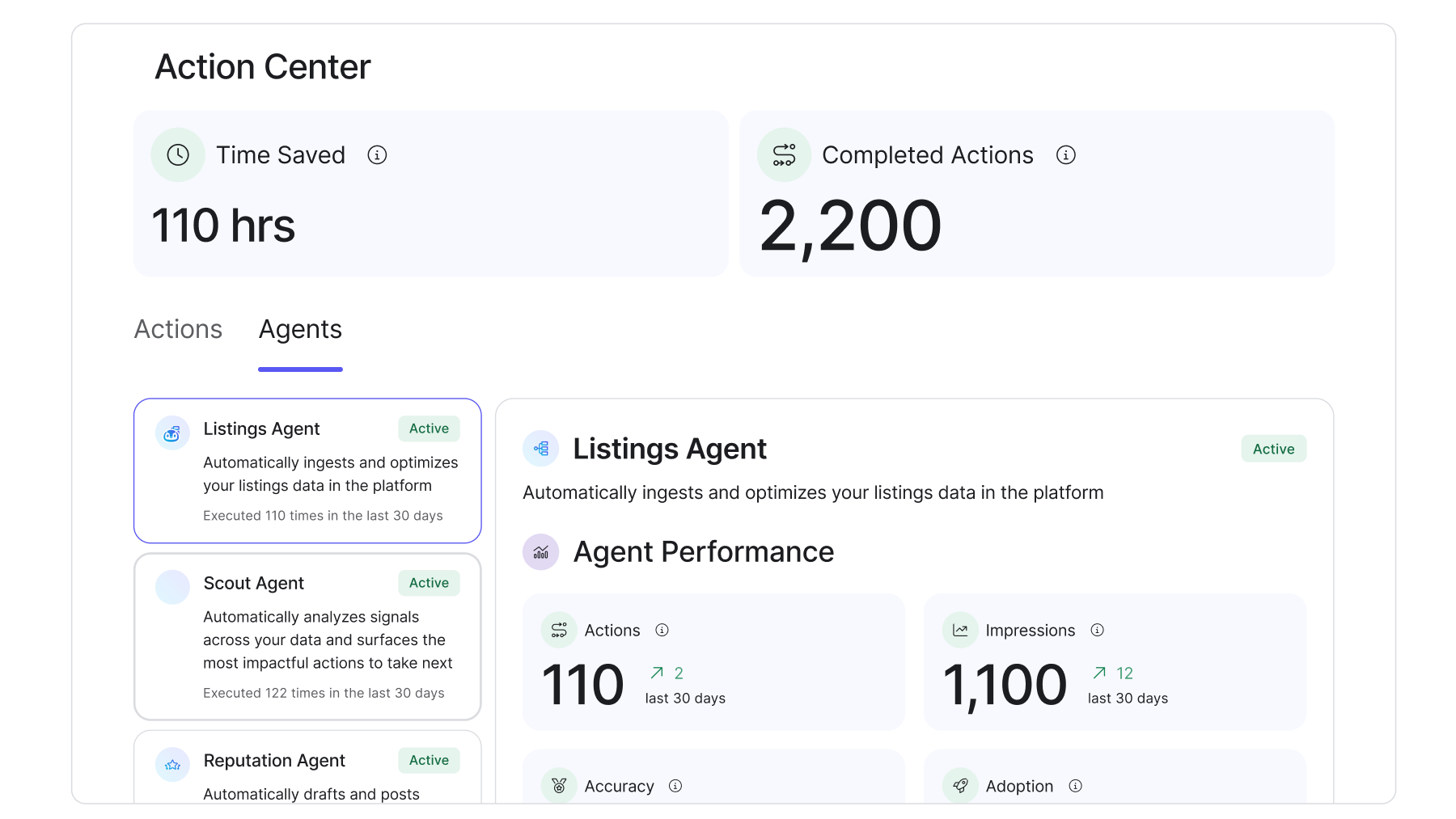Click the info icon beside Accuracy
Screen dimensions: 1456x819
(675, 786)
